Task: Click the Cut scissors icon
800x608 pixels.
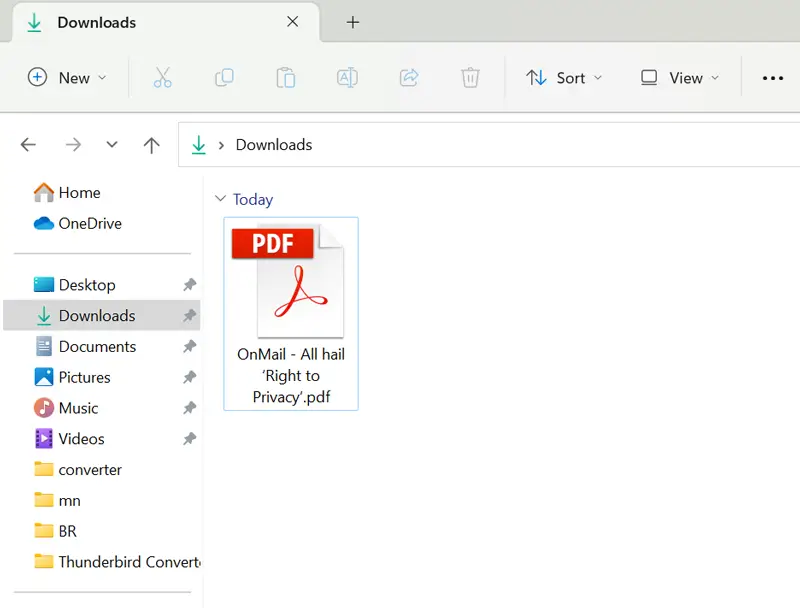Action: [163, 78]
